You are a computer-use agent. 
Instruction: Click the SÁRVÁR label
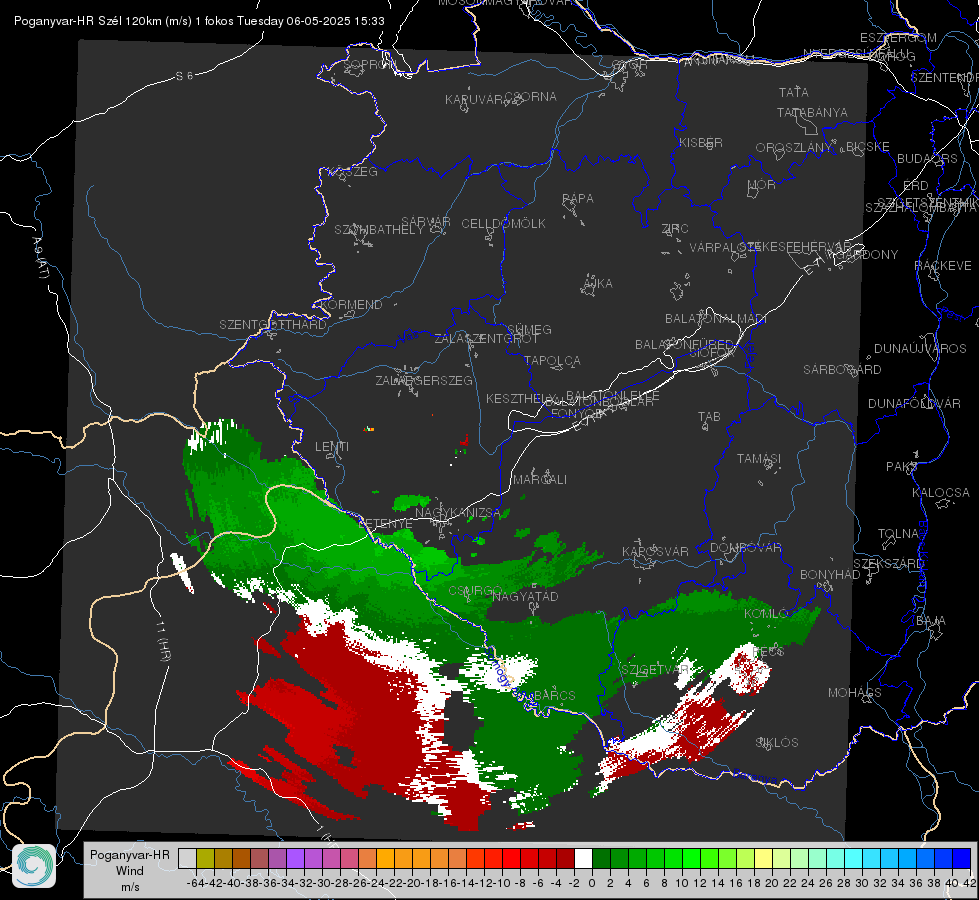426,222
